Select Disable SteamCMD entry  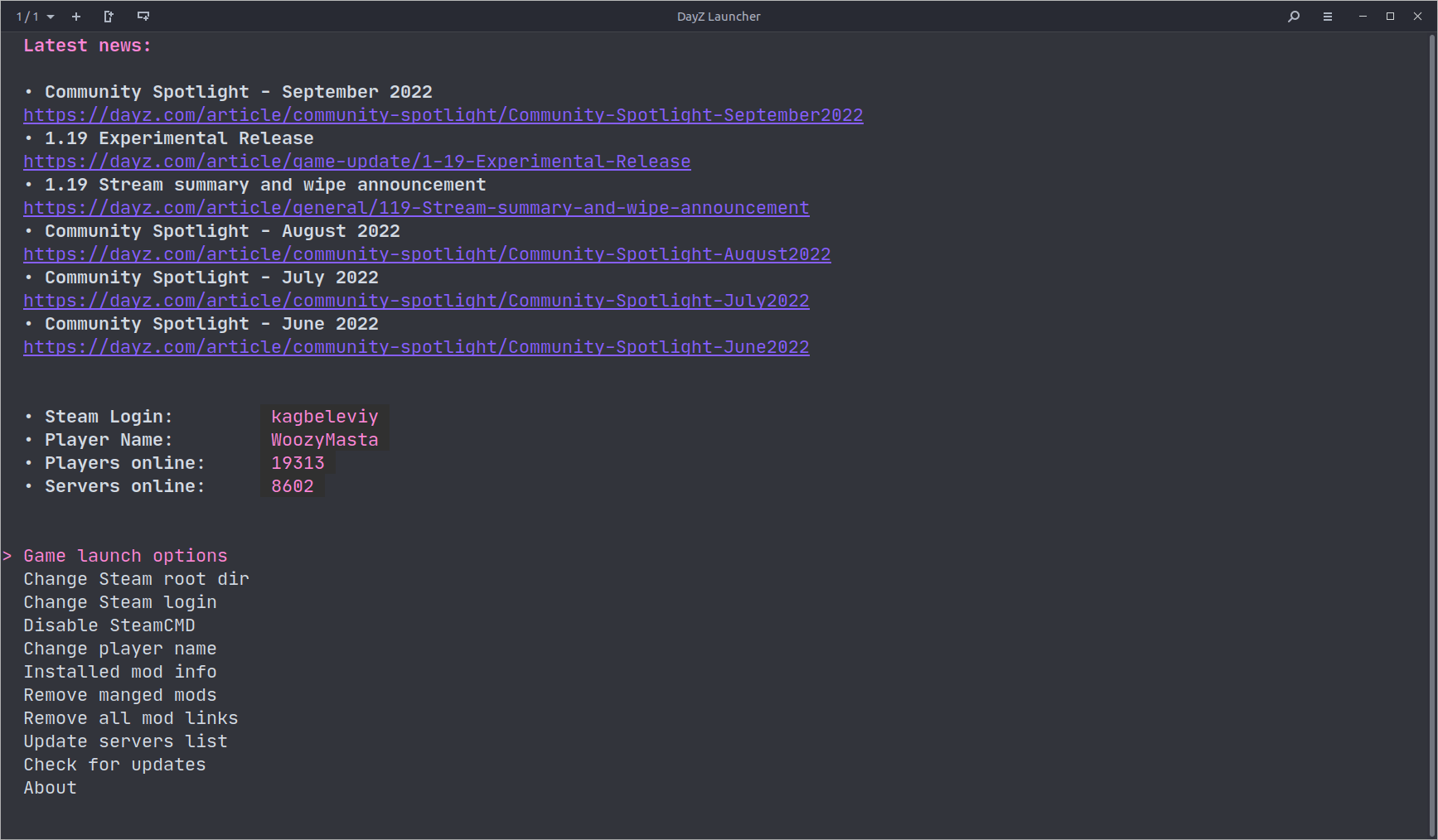click(x=109, y=625)
